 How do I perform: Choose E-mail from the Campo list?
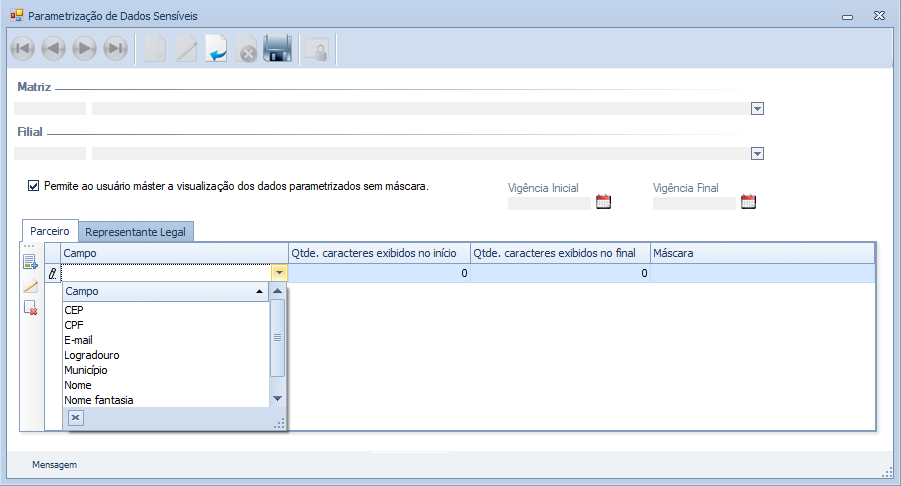pos(78,340)
